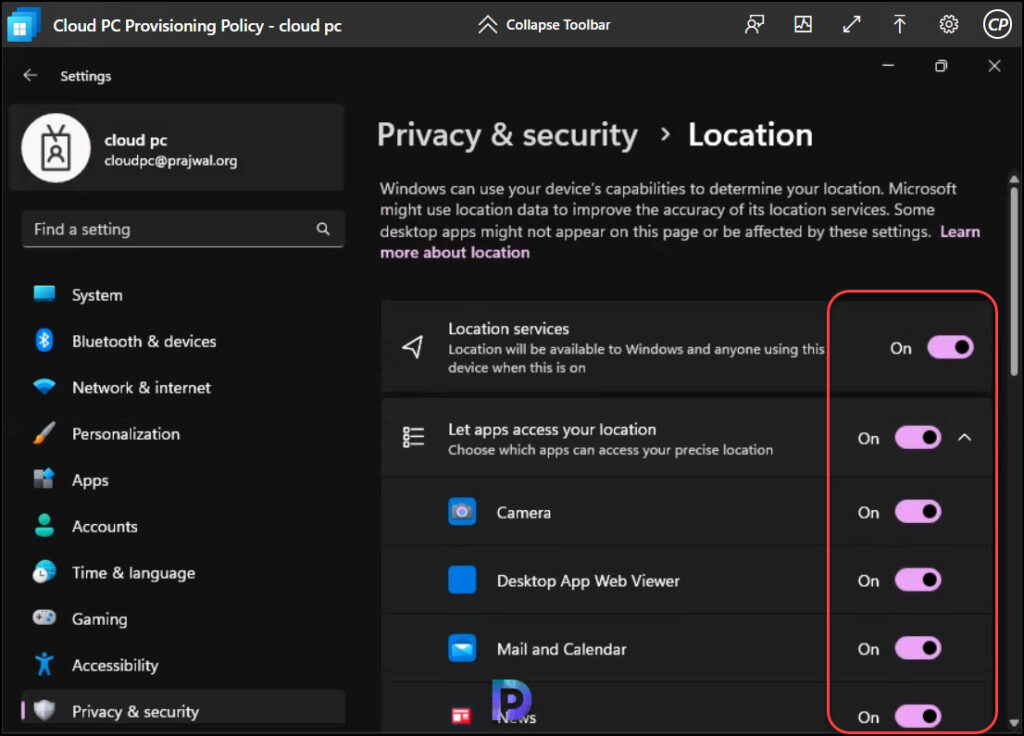Click the vertical scrollbar on the right
The image size is (1024, 736).
[1014, 281]
